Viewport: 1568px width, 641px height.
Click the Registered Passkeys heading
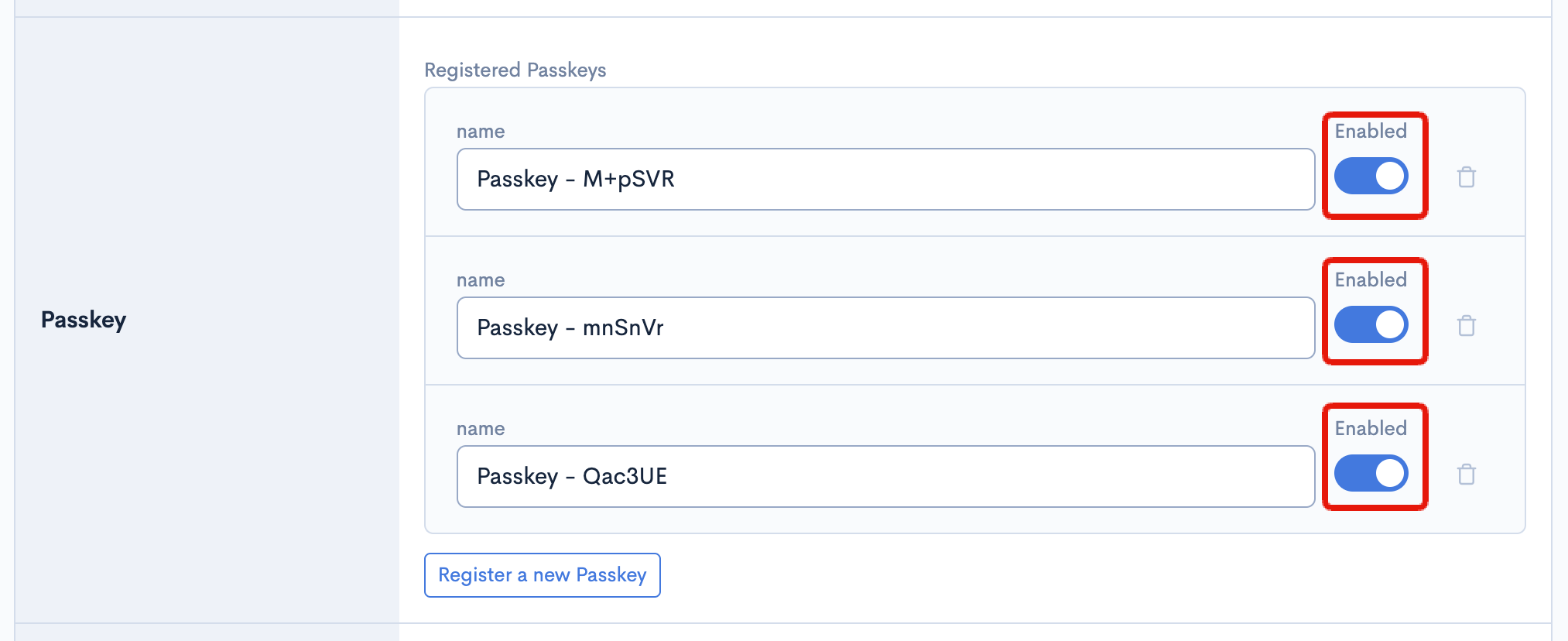point(515,70)
